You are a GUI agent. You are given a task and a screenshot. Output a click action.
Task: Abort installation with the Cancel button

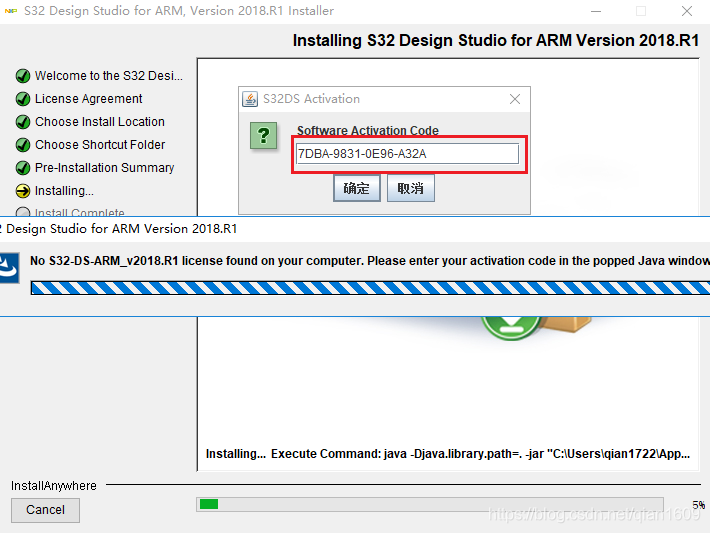[45, 510]
